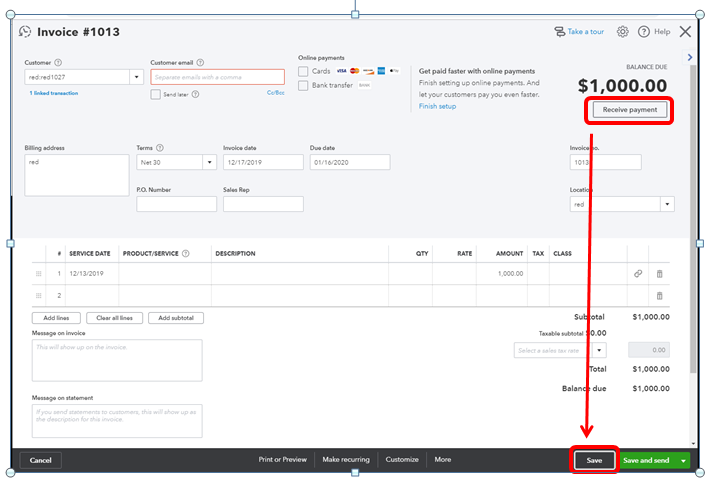
Task: Expand the side panel chevron arrow
Action: point(690,57)
